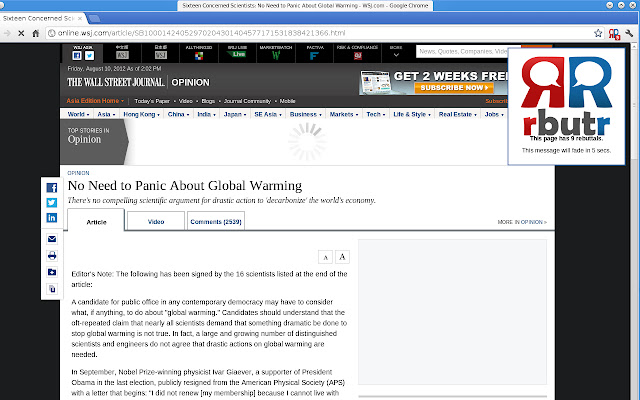Increase article text size with large A

point(342,257)
